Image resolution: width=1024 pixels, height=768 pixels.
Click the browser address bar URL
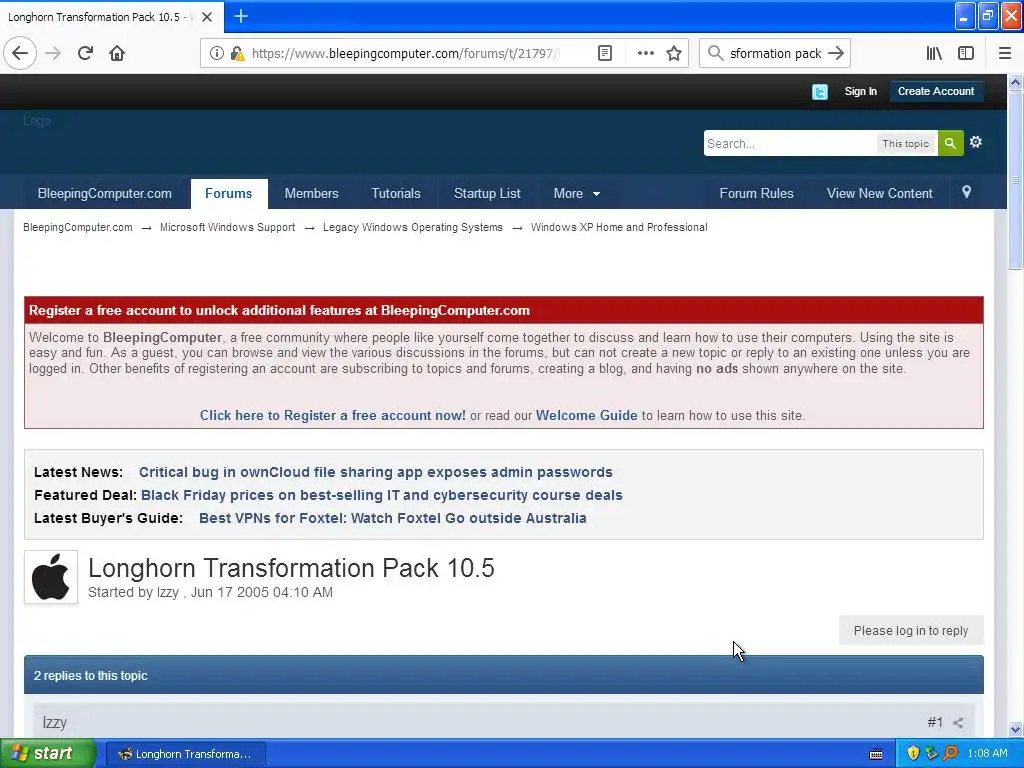405,54
